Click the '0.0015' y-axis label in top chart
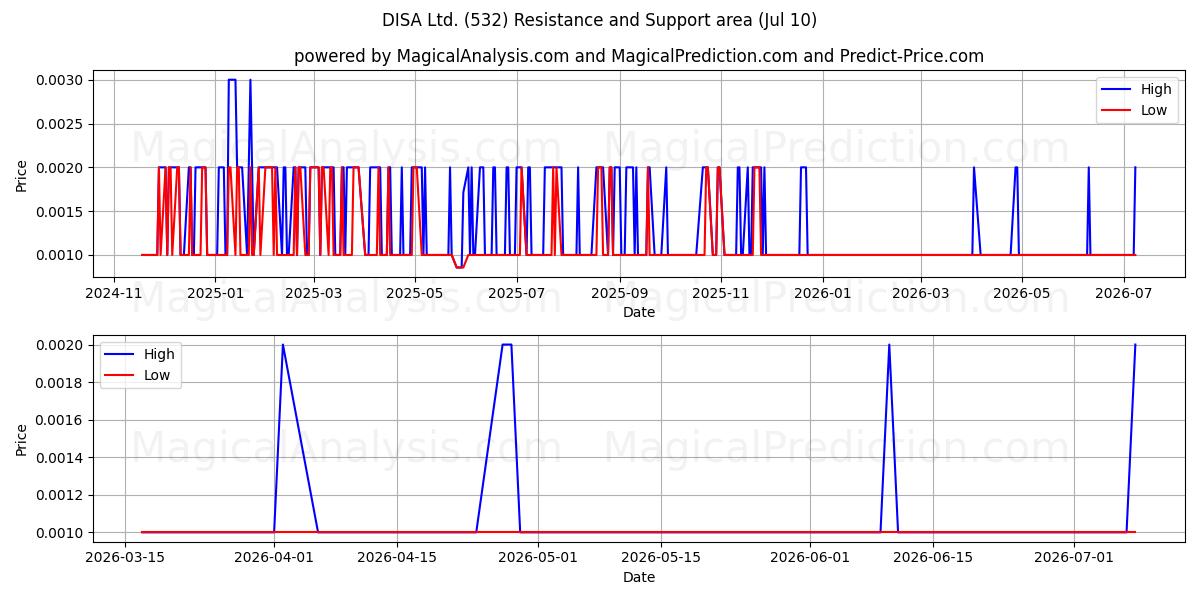This screenshot has width=1200, height=600. pyautogui.click(x=62, y=211)
